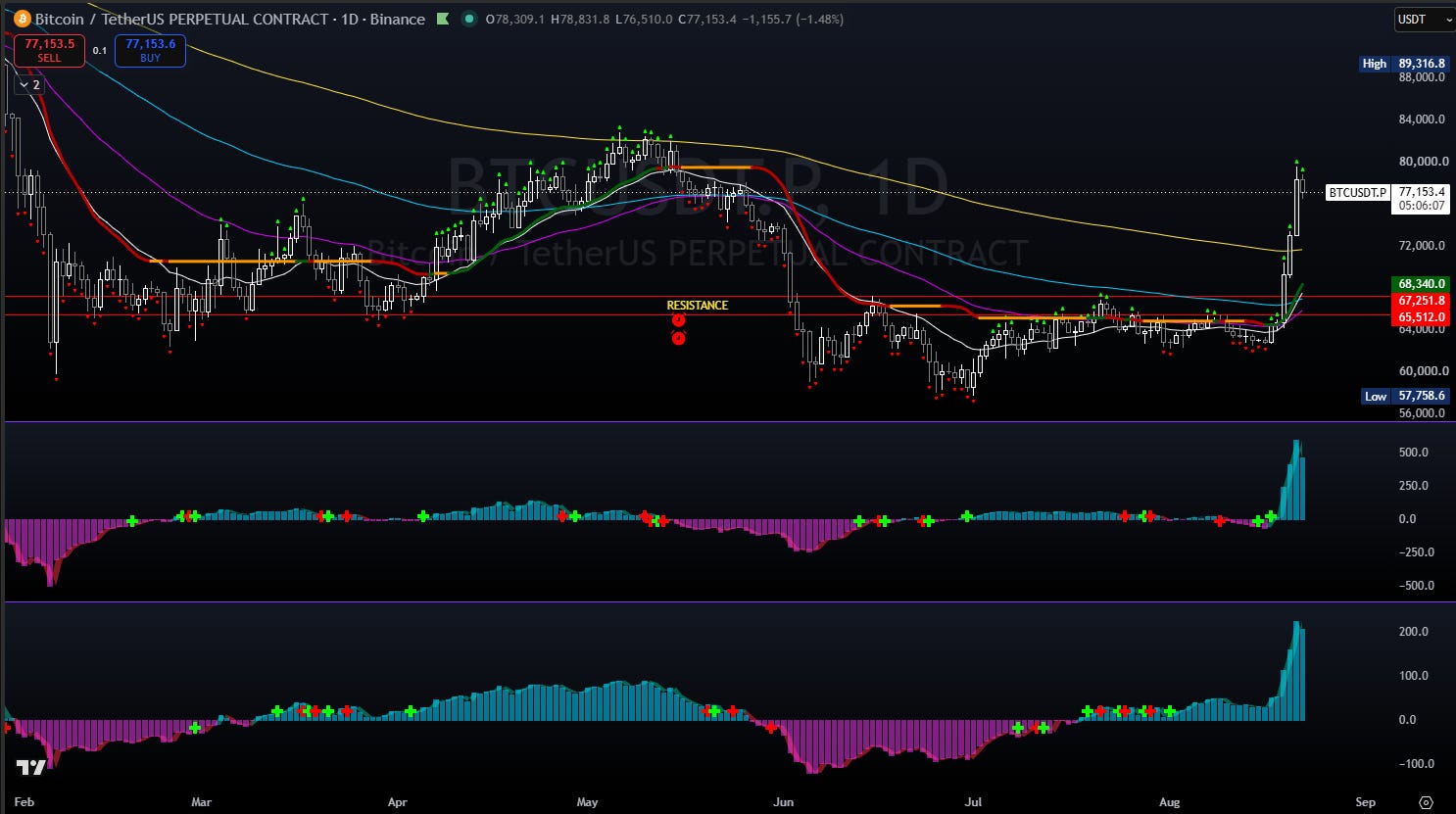Open the USDT currency dropdown
The image size is (1456, 814).
(x=1424, y=19)
